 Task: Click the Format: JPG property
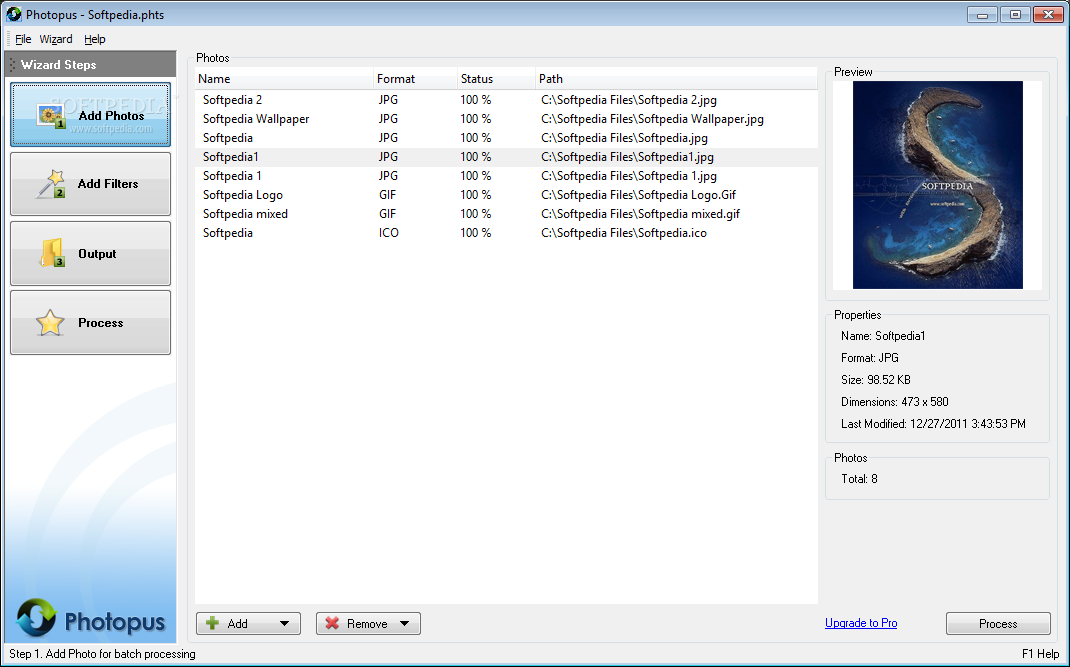pos(869,358)
